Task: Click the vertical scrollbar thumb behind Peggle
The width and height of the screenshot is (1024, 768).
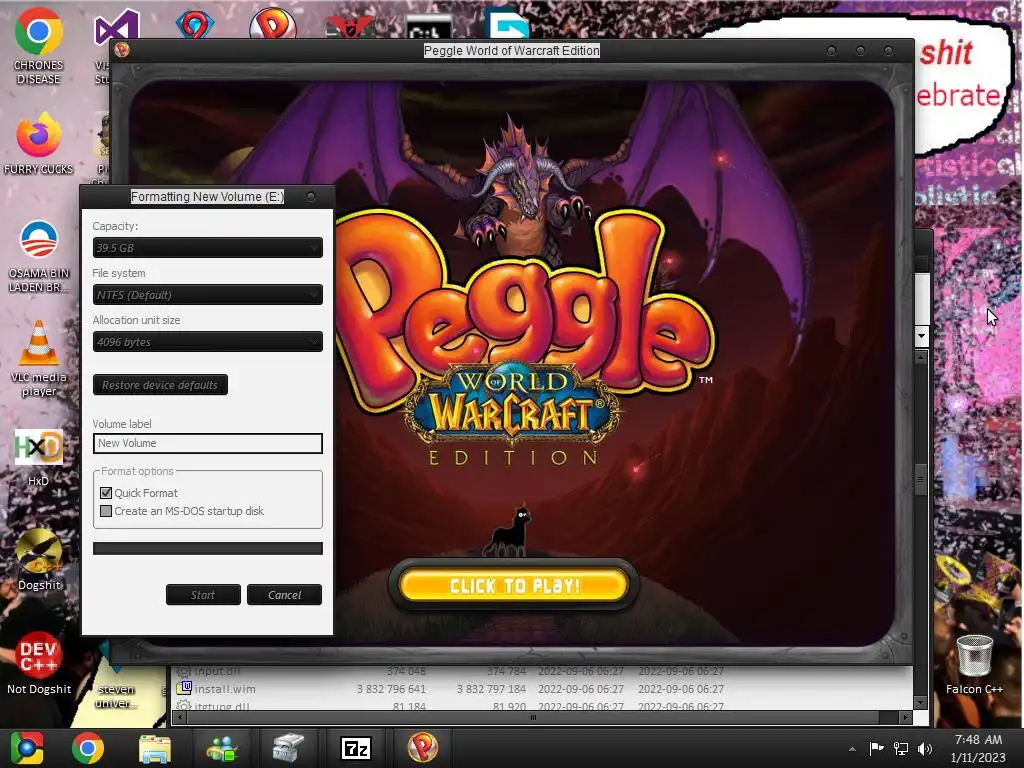Action: pyautogui.click(x=921, y=479)
